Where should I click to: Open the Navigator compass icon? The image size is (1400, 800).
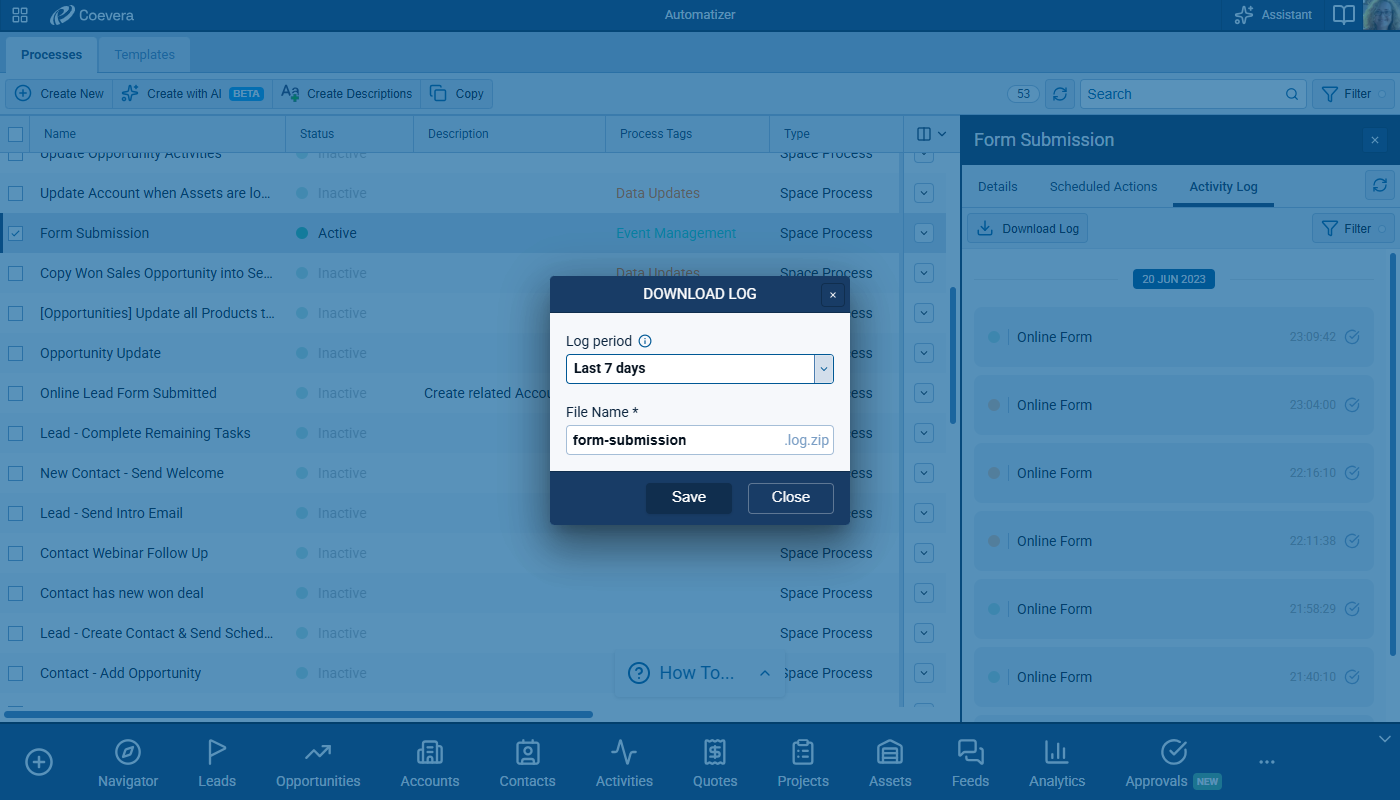128,752
